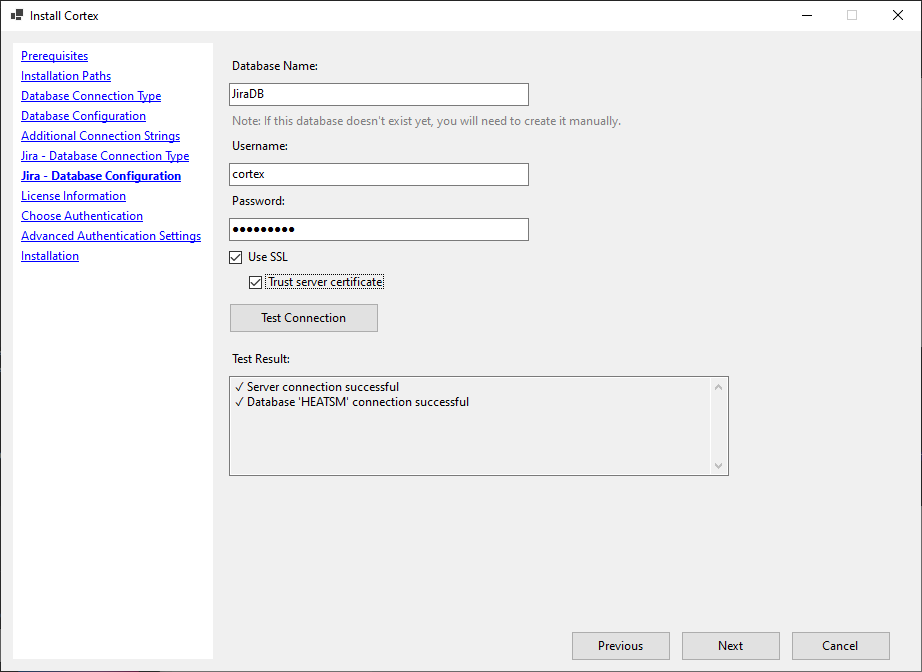
Task: Open Advanced Authentication Settings
Action: (111, 235)
